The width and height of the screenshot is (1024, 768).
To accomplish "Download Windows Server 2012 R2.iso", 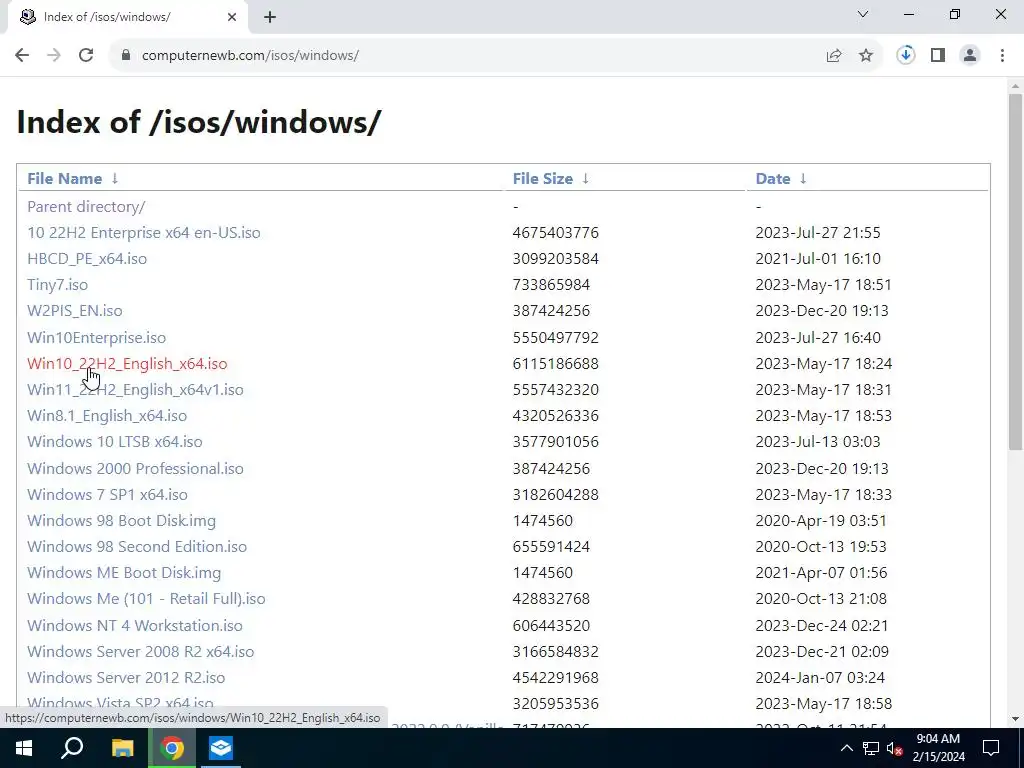I will (126, 678).
